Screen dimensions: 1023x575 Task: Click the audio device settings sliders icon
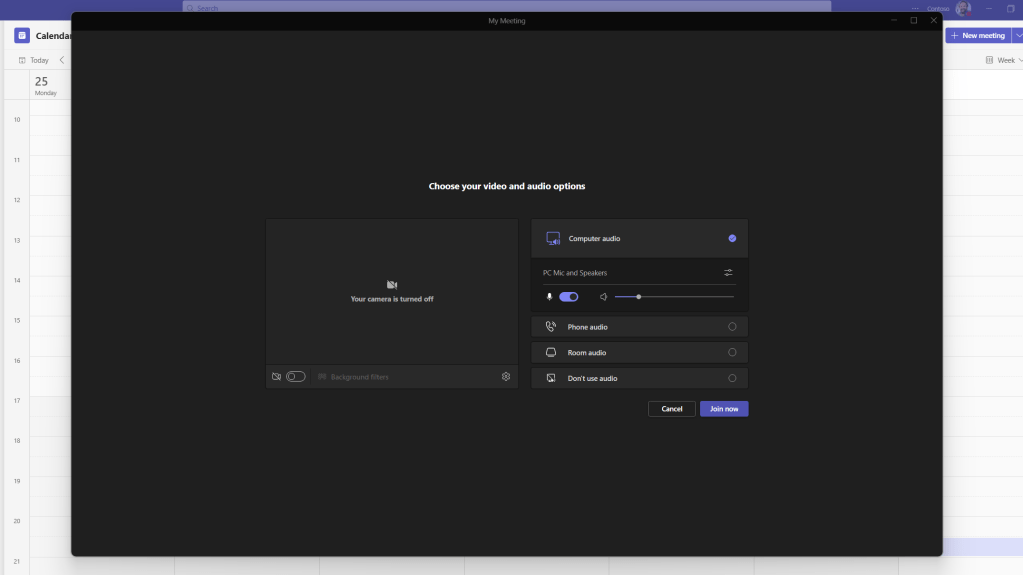(728, 273)
